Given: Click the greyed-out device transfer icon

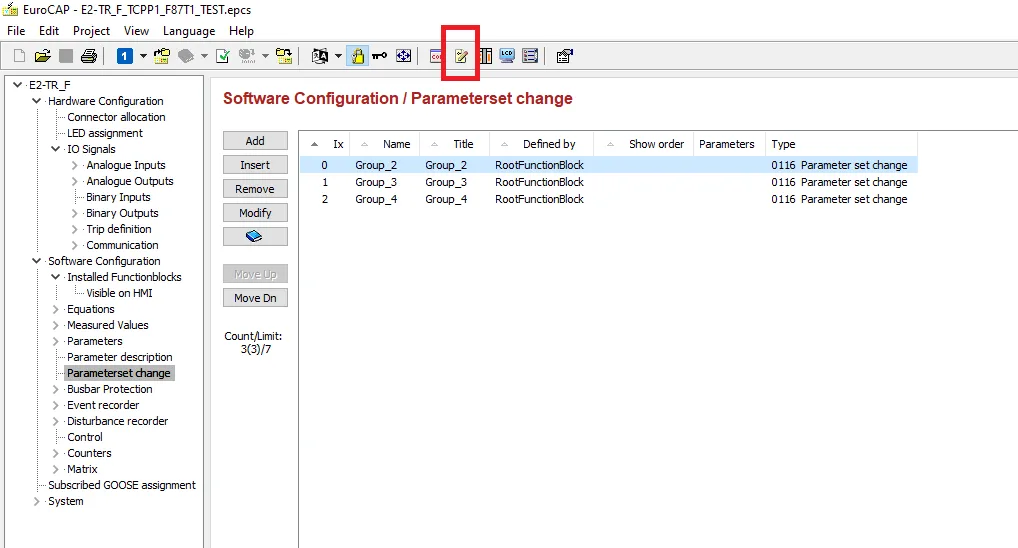Looking at the screenshot, I should [x=247, y=56].
